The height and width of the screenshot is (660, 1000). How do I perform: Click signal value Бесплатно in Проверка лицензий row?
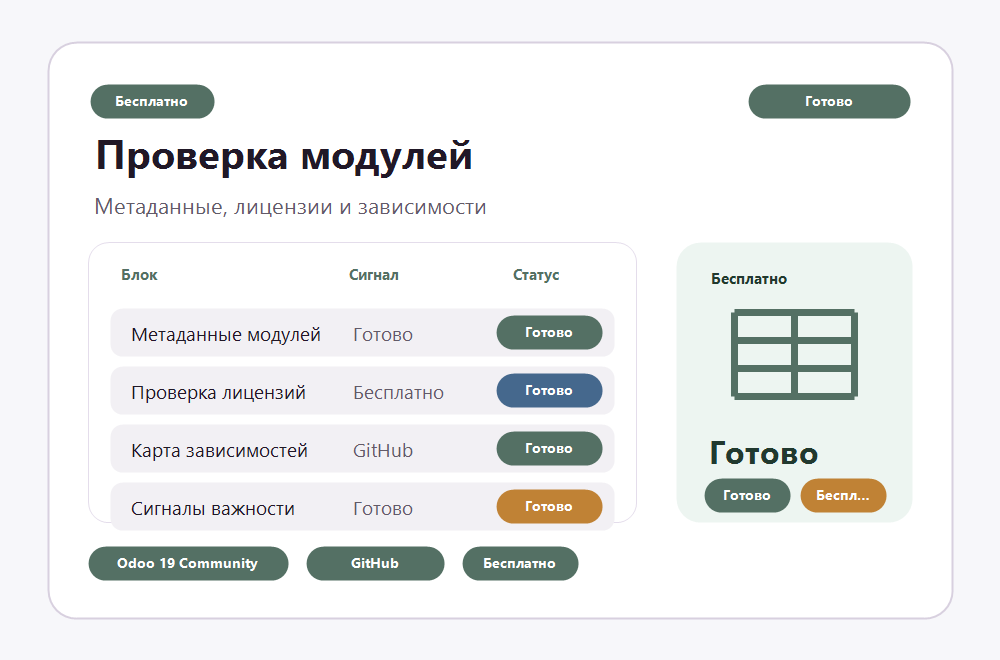(399, 393)
